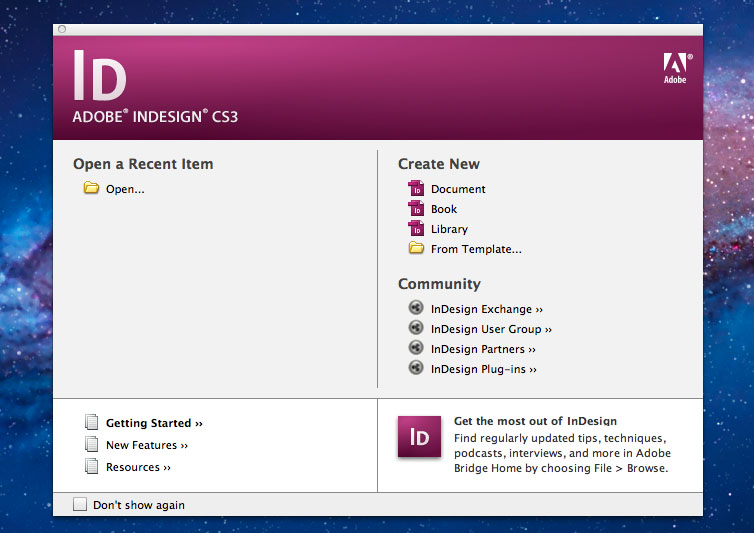Viewport: 754px width, 533px height.
Task: Click the InDesign User Group icon
Action: tap(416, 328)
